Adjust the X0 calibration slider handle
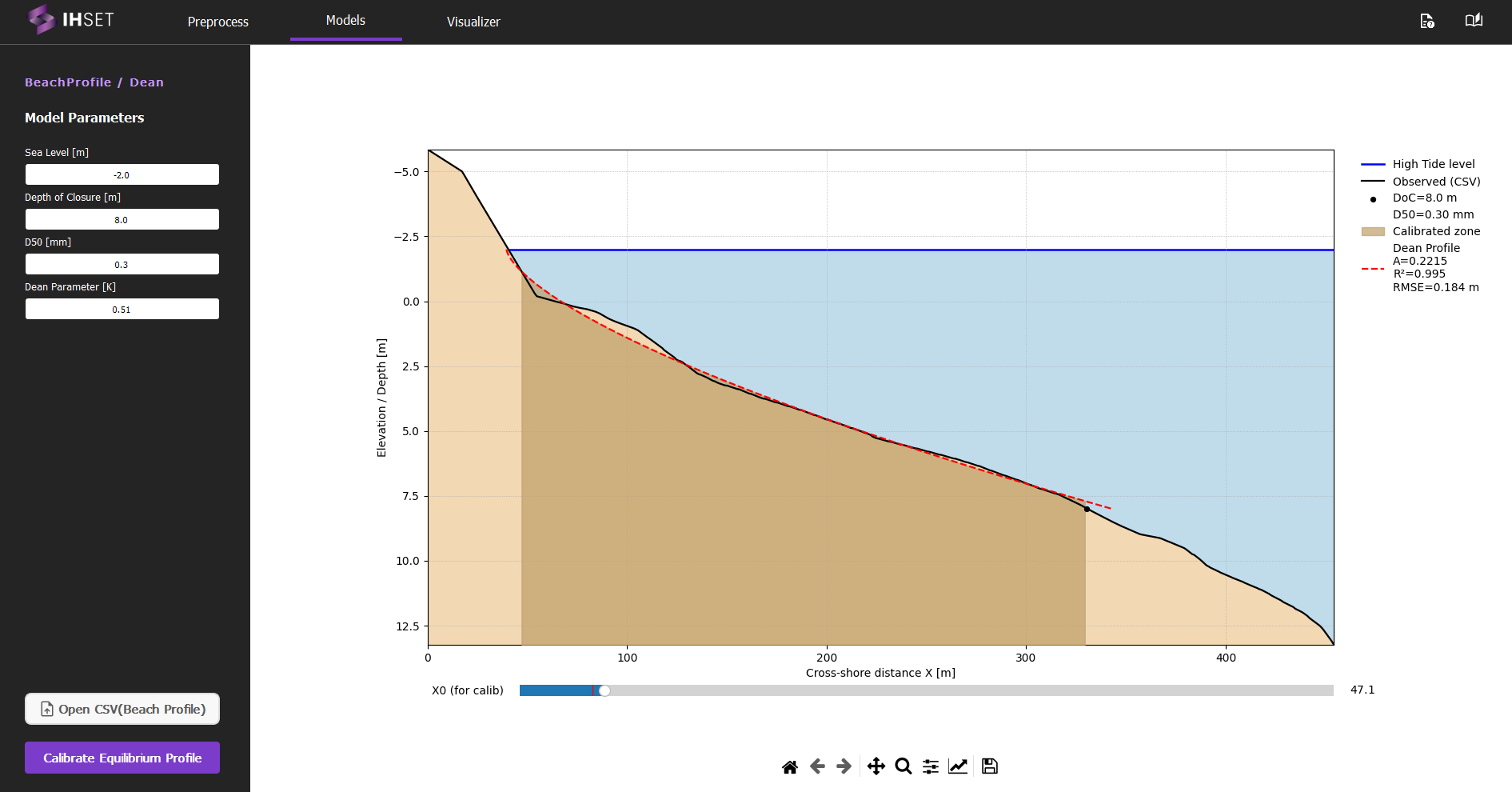 pyautogui.click(x=604, y=690)
